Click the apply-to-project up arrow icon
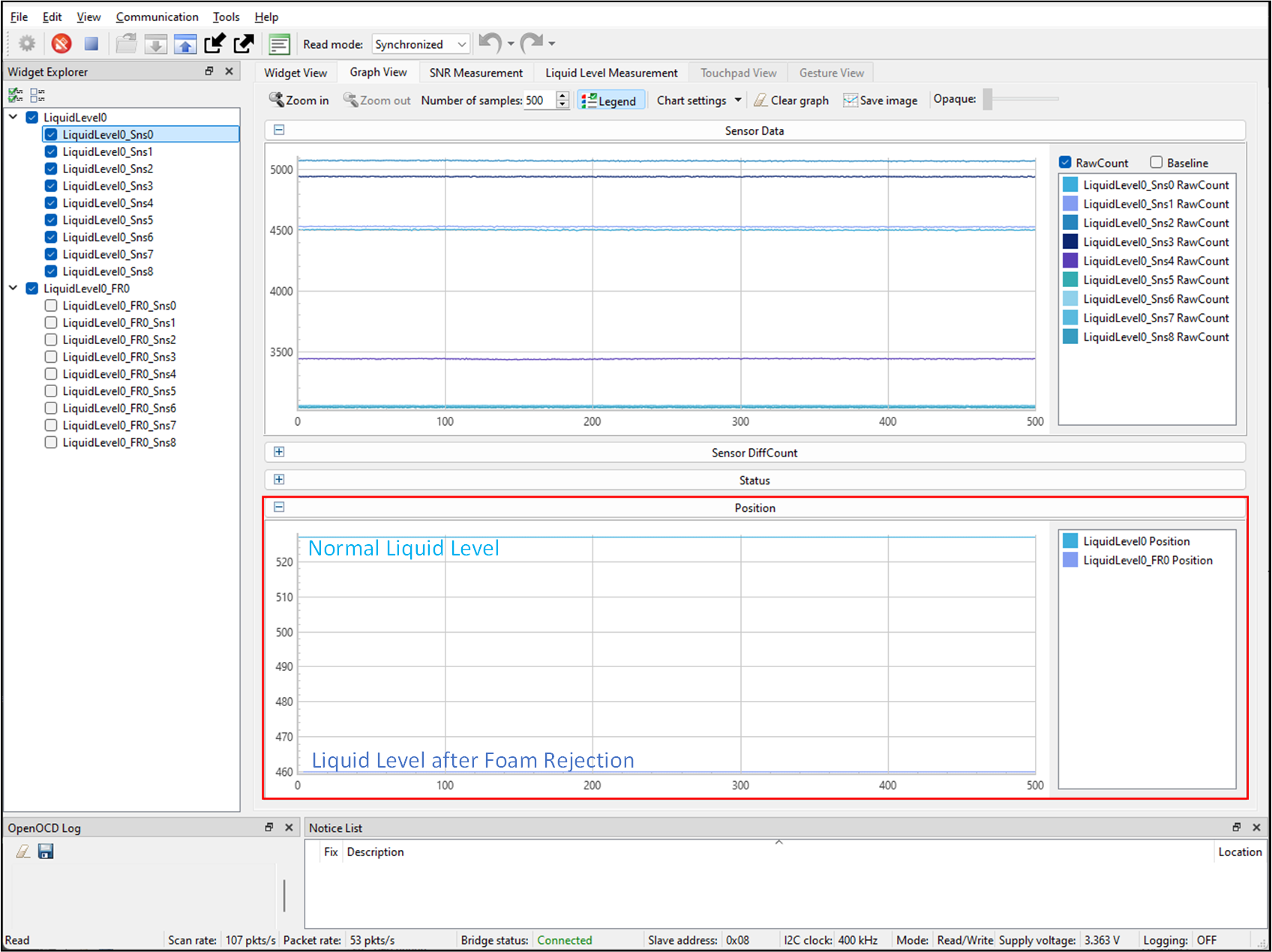 [x=185, y=44]
